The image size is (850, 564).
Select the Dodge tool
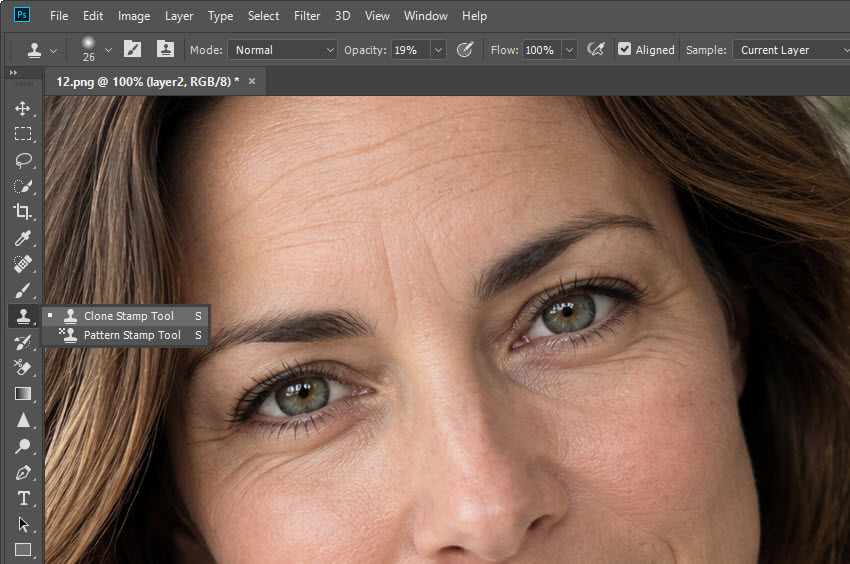[22, 446]
